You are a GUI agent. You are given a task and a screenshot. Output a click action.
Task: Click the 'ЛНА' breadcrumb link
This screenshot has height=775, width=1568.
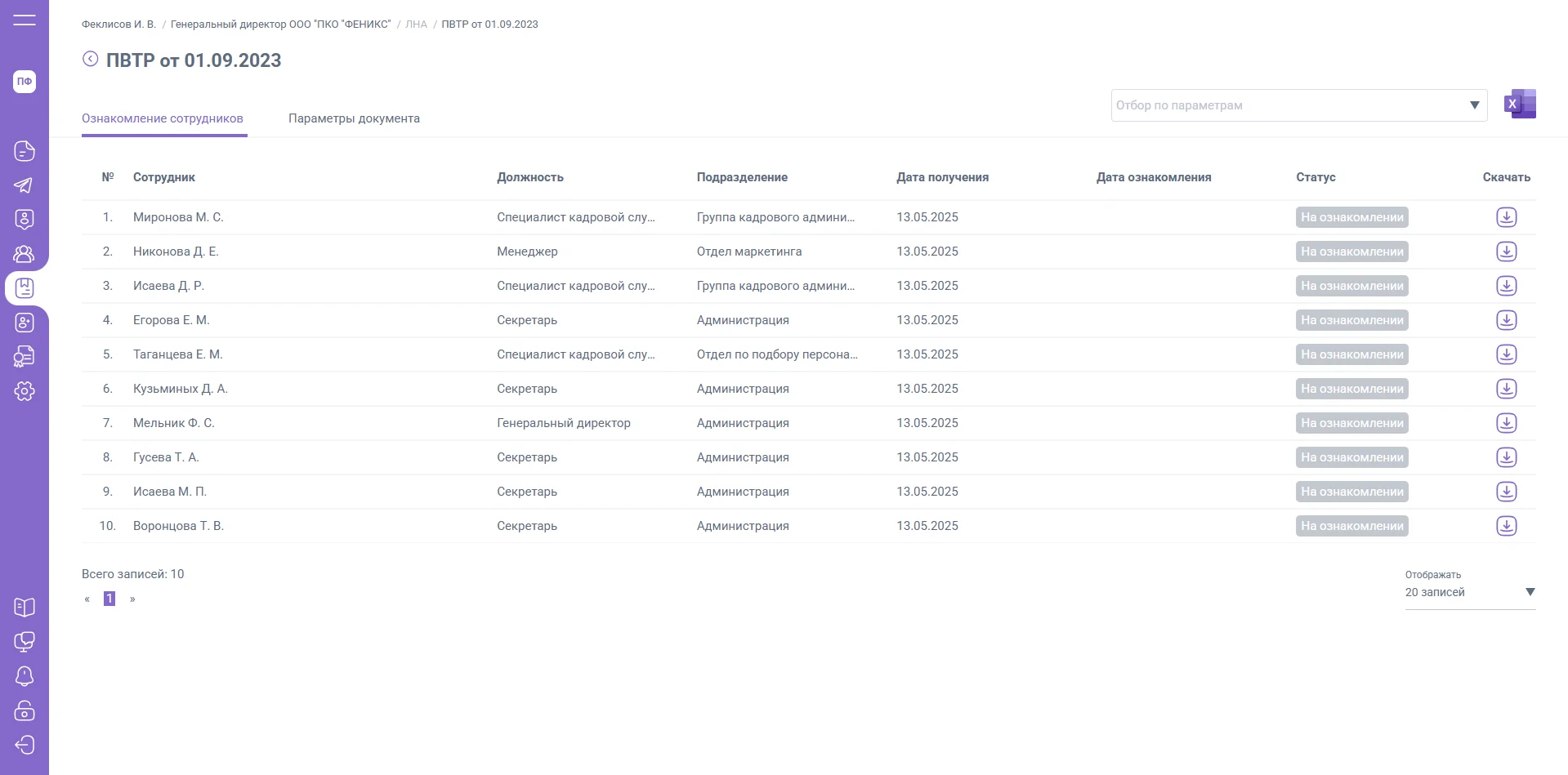click(x=416, y=24)
